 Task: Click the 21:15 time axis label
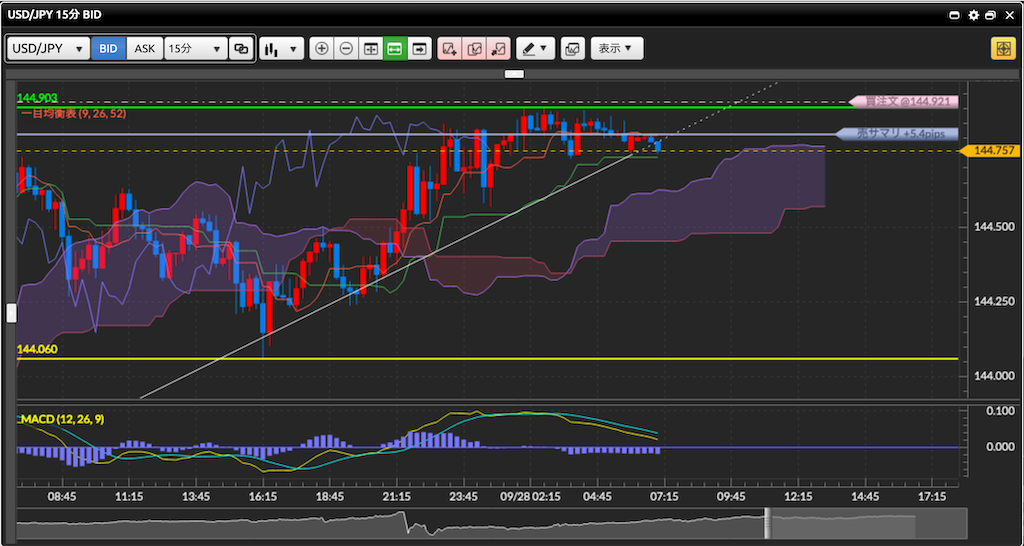(x=396, y=497)
